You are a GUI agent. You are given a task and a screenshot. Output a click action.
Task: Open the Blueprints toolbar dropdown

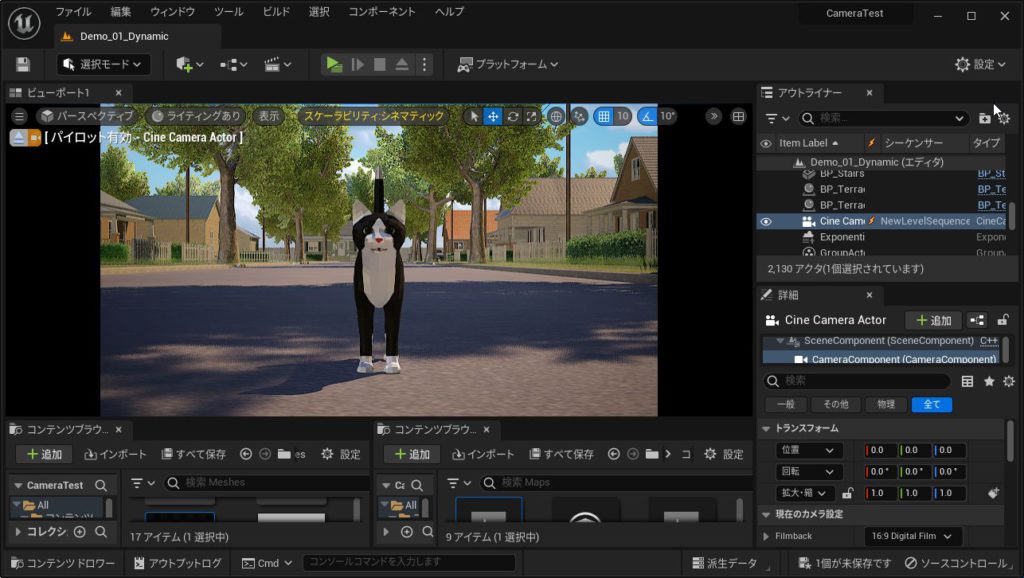tap(233, 64)
